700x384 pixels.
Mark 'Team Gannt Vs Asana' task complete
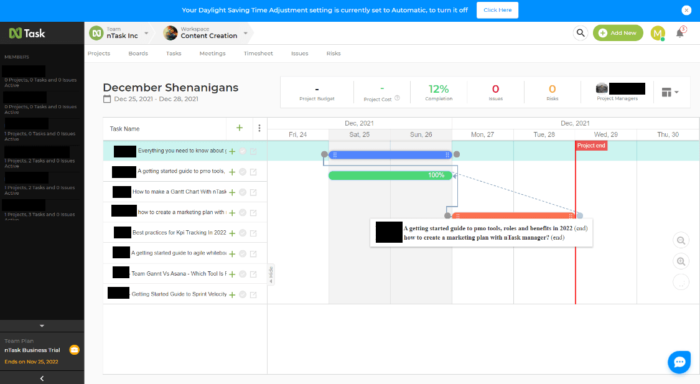(242, 274)
